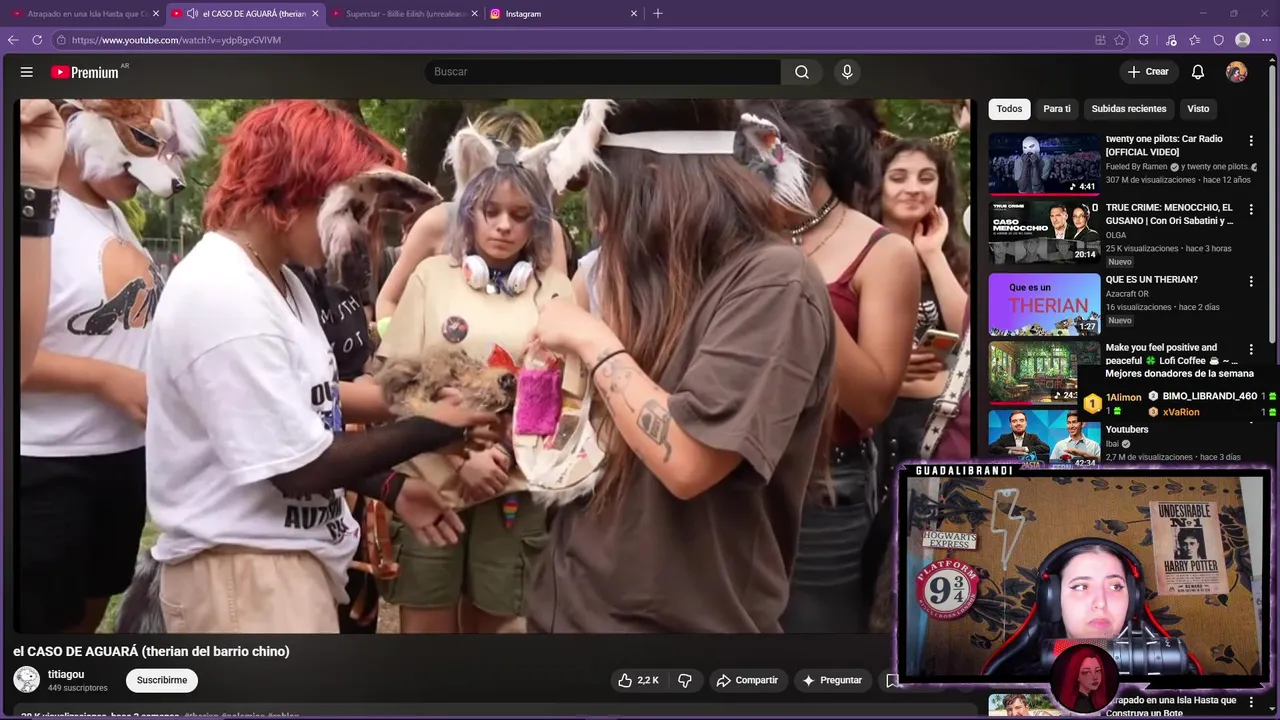This screenshot has height=720, width=1280.
Task: Open the YouTube account avatar menu
Action: [x=1237, y=72]
